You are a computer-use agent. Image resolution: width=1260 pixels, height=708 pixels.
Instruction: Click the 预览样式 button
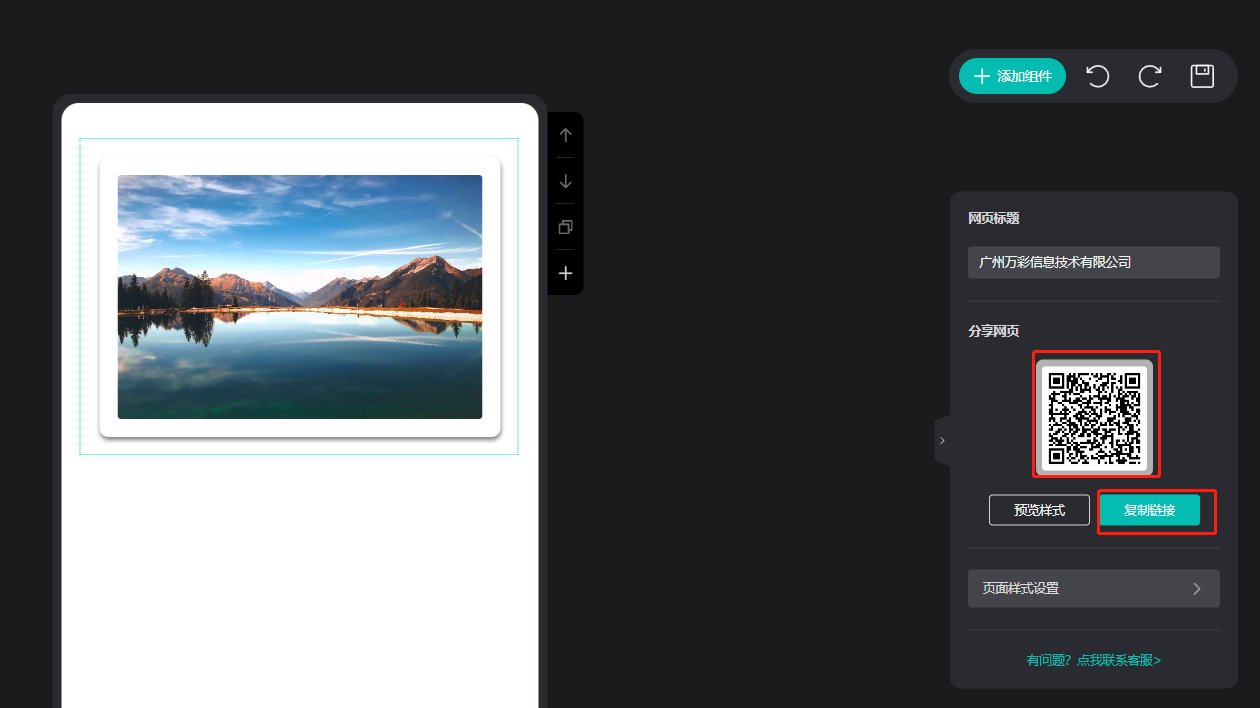[1039, 510]
